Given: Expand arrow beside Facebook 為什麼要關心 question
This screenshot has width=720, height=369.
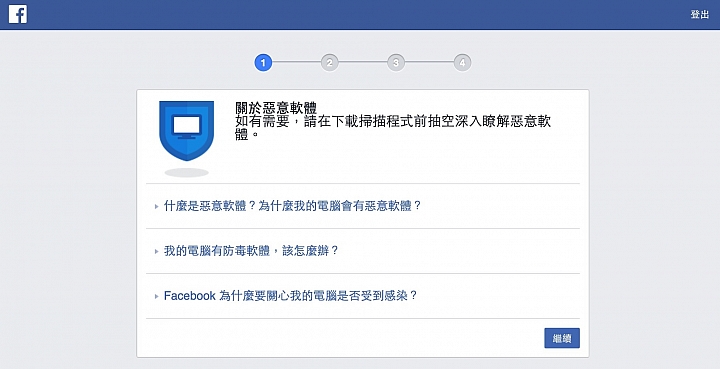Looking at the screenshot, I should [x=157, y=296].
